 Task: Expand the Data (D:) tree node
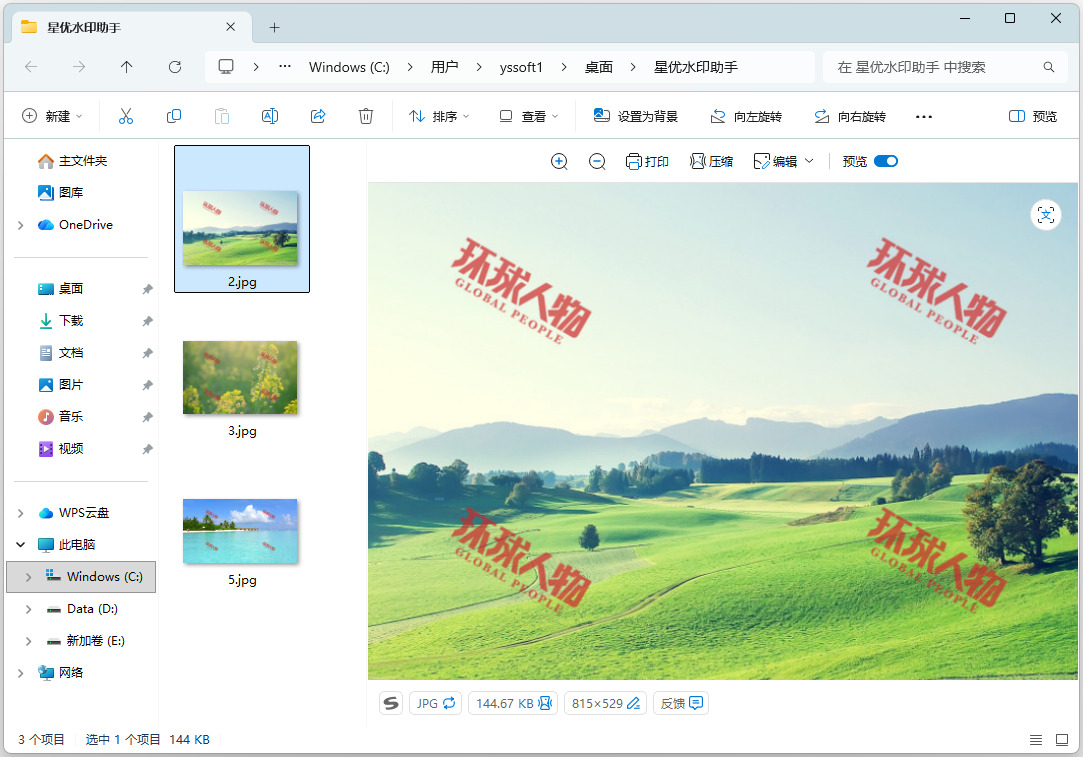click(x=28, y=609)
